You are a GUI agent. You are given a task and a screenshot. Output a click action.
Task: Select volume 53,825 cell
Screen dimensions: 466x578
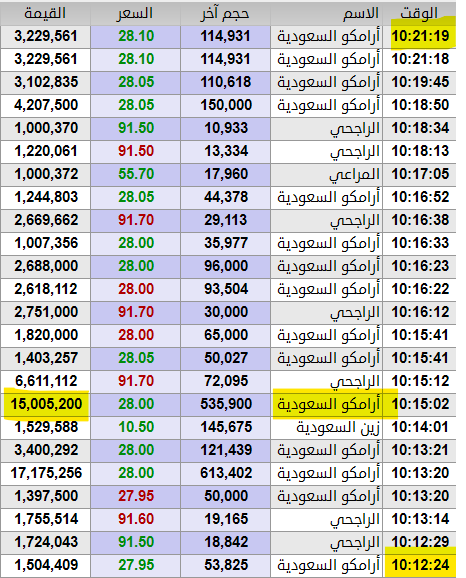pyautogui.click(x=225, y=565)
